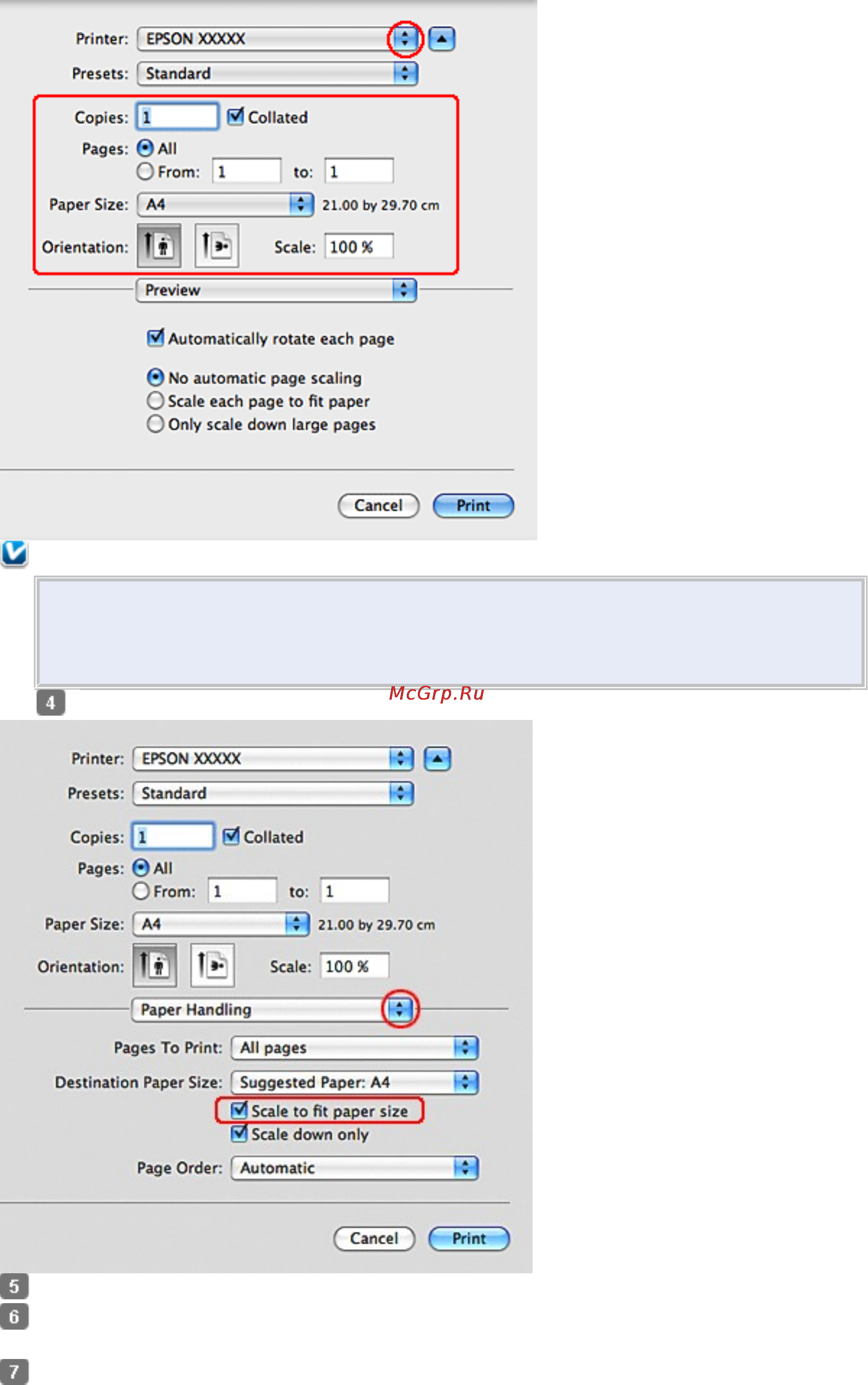Click Cancel button in lower dialog
Screen dimensions: 868x1385
click(x=374, y=1239)
